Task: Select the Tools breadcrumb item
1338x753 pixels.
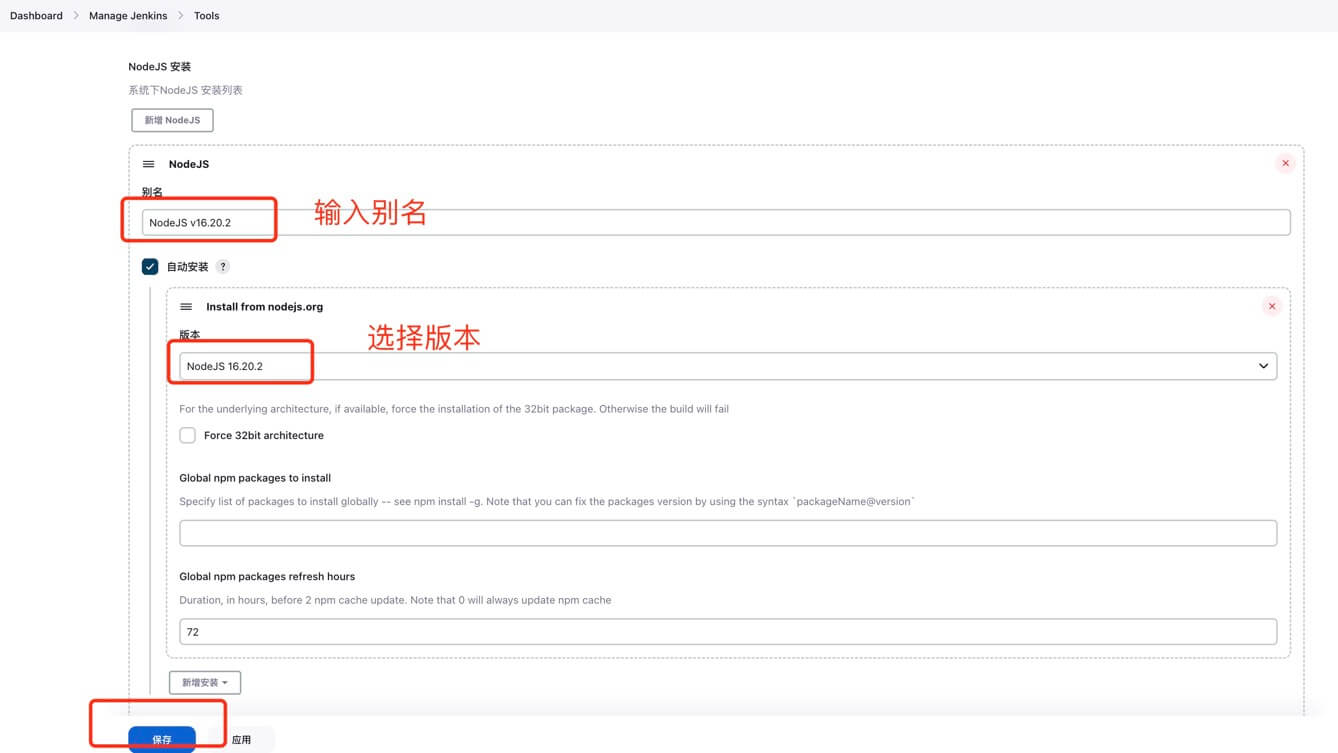Action: (x=206, y=16)
